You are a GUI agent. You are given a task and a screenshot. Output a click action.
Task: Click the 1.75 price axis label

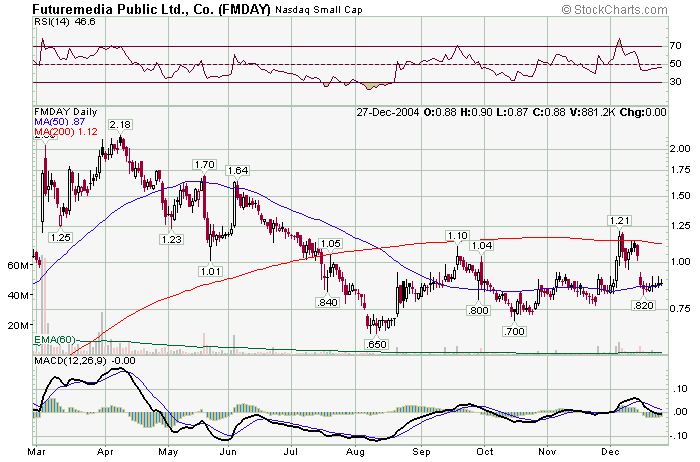[x=680, y=170]
